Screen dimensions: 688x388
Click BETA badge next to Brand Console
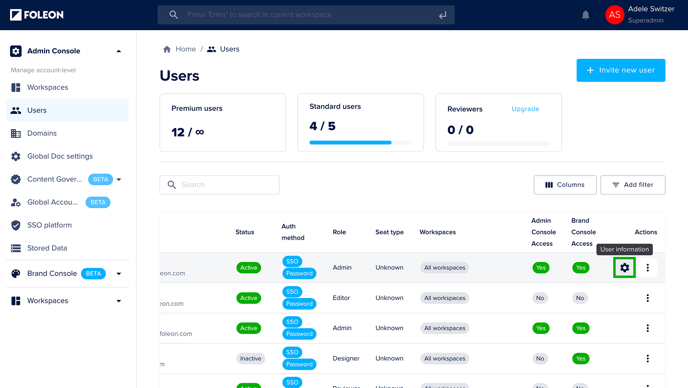93,273
